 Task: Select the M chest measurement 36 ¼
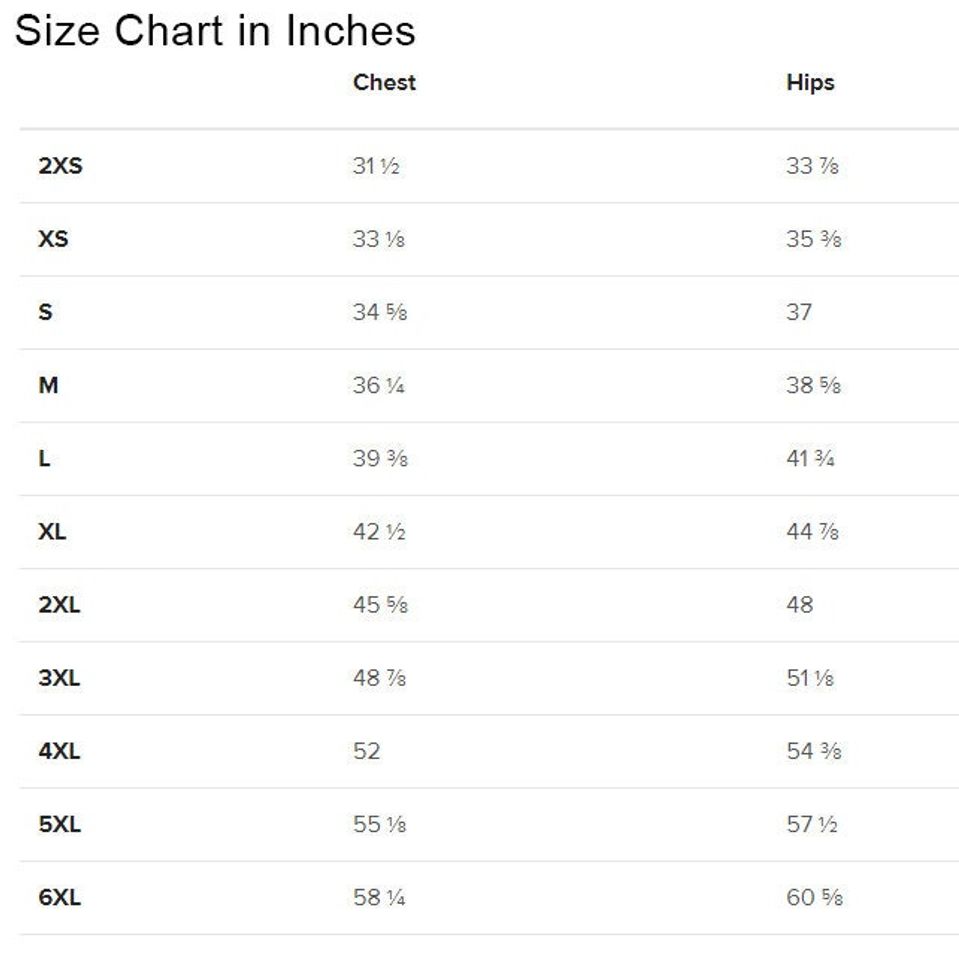(x=378, y=386)
